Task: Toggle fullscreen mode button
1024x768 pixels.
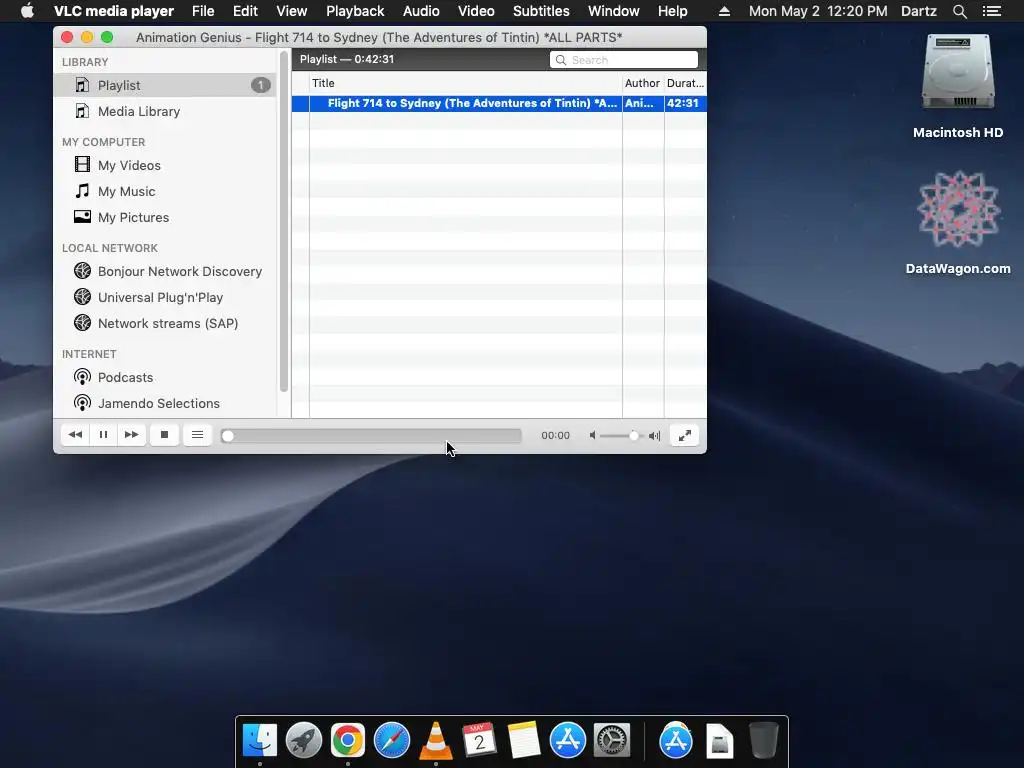Action: point(684,436)
